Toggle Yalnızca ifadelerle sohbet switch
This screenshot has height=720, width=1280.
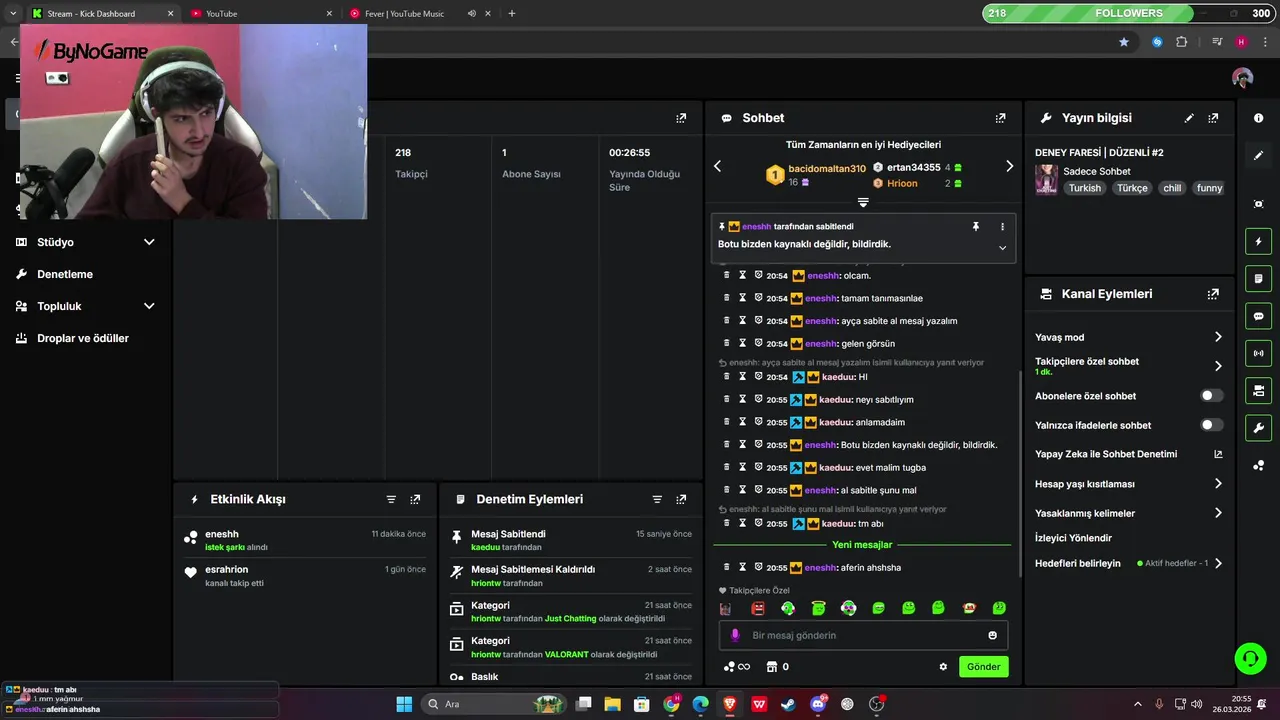coord(1211,425)
